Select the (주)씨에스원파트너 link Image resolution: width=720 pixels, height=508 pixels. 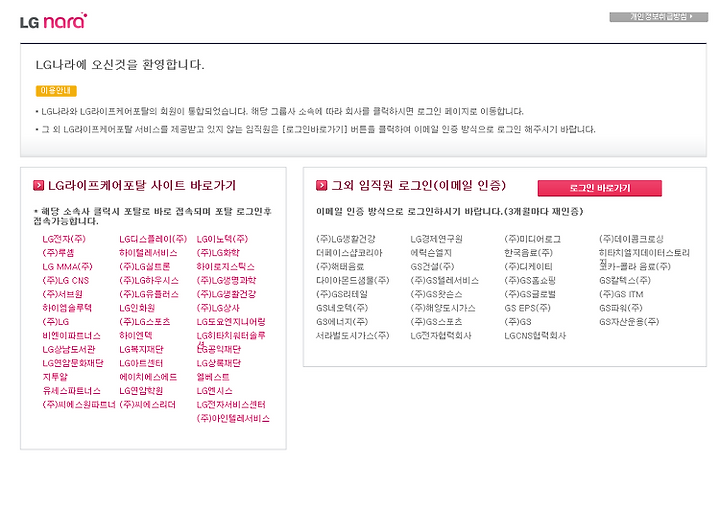pos(79,405)
